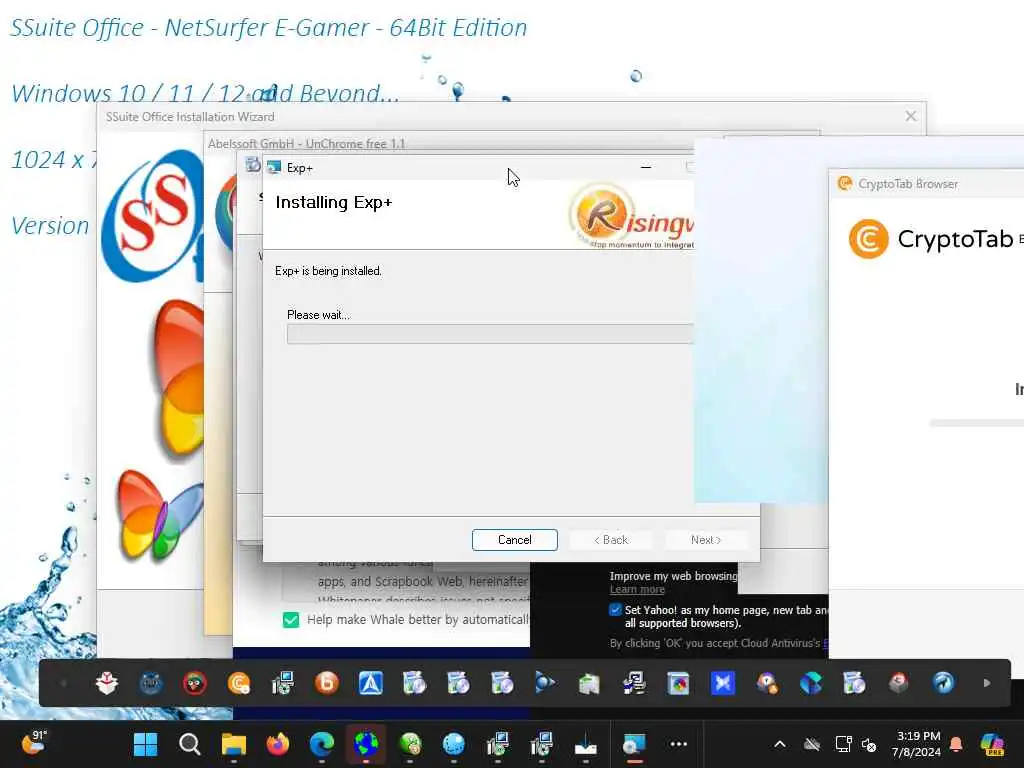Show next dock icons with right arrow

click(987, 683)
